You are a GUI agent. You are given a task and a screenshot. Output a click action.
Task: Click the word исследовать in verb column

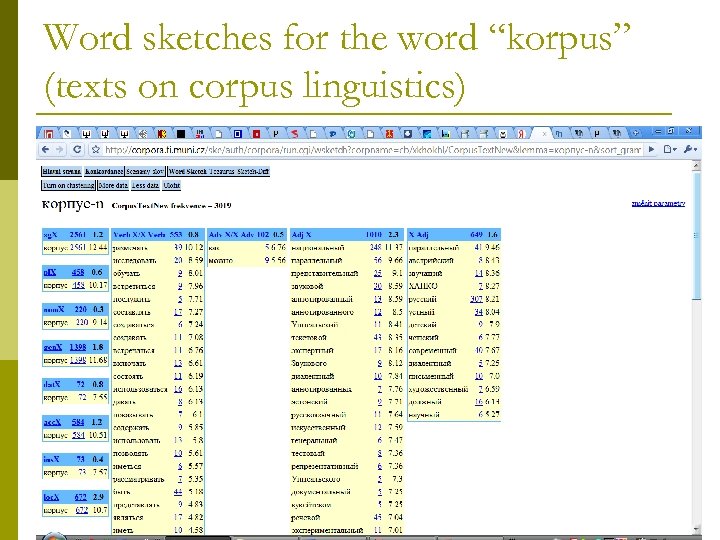[134, 260]
